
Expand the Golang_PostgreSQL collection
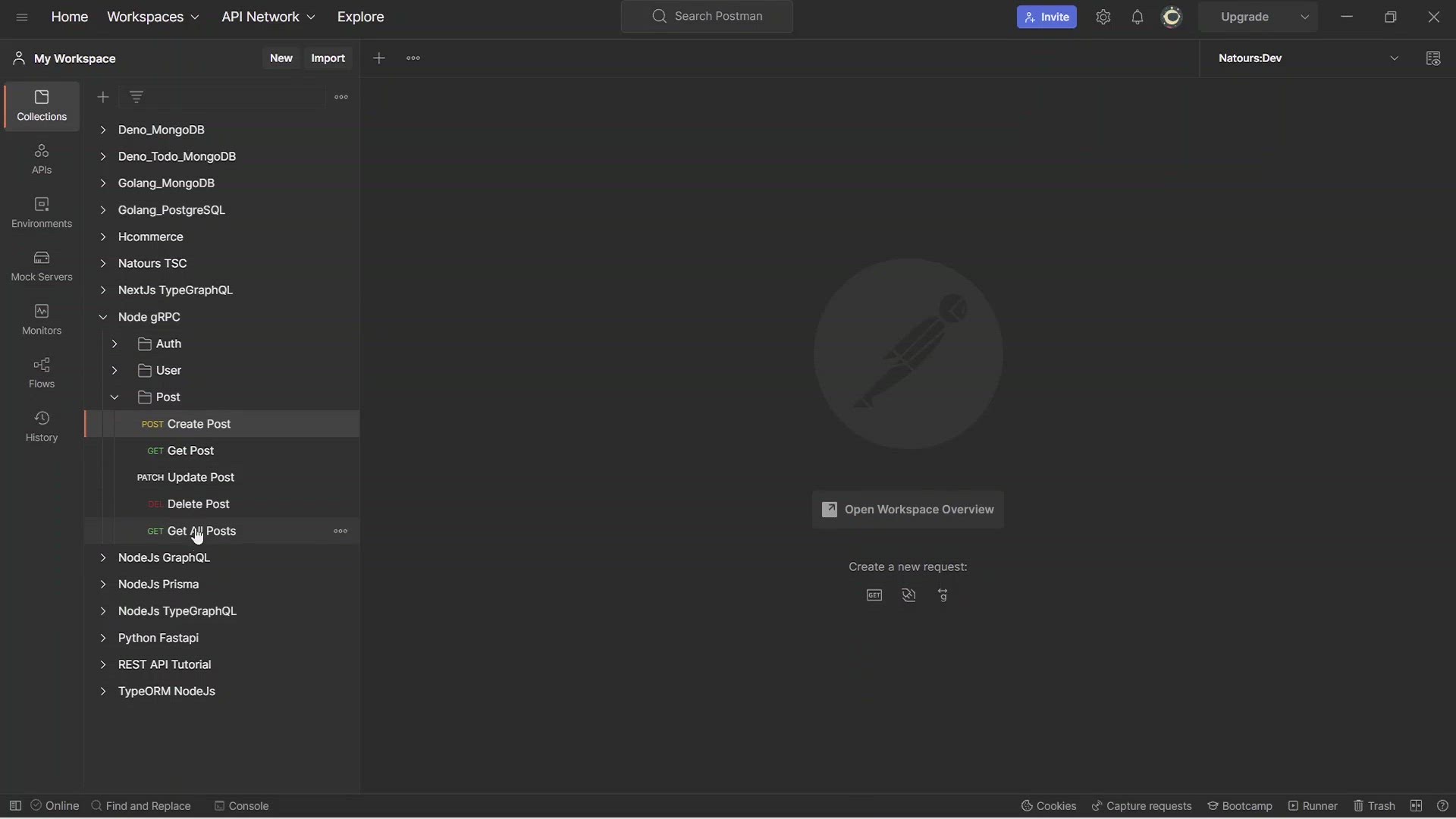[x=103, y=210]
